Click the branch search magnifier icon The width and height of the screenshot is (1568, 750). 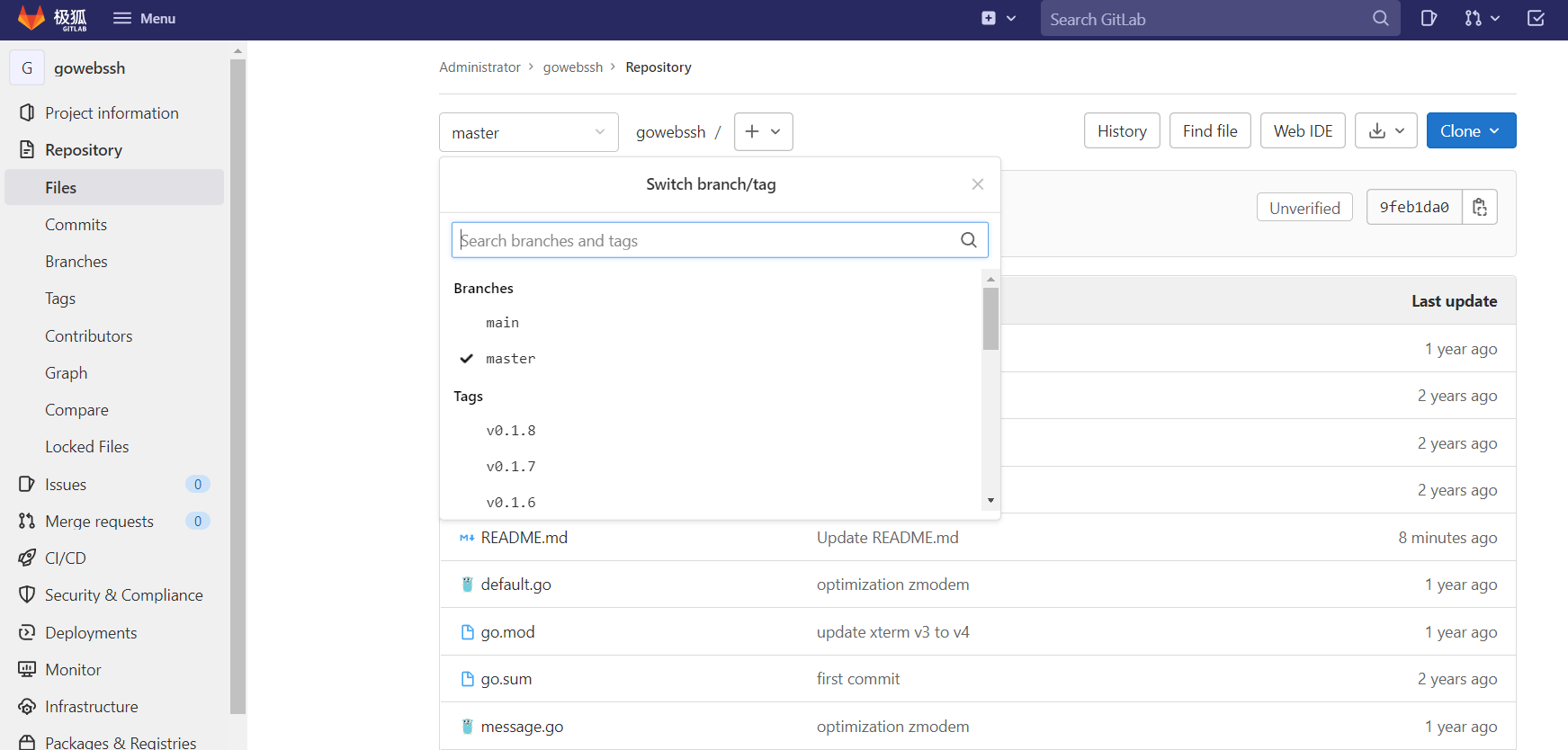(969, 240)
